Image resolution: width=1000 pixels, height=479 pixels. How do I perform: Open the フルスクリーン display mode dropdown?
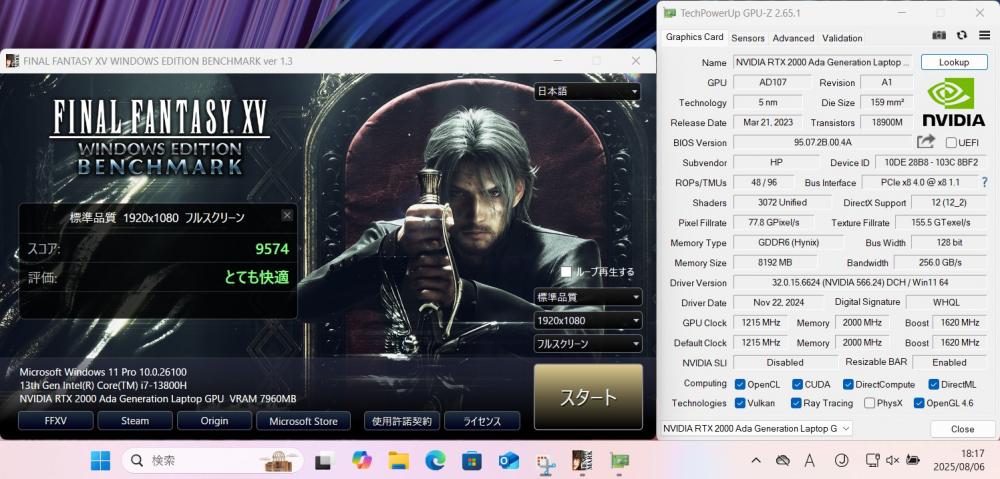coord(588,344)
